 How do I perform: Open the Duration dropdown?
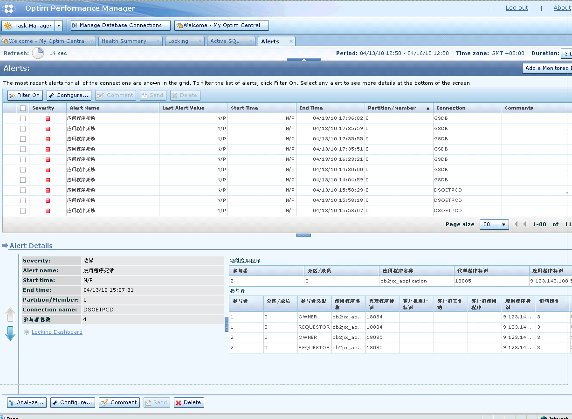tap(566, 53)
